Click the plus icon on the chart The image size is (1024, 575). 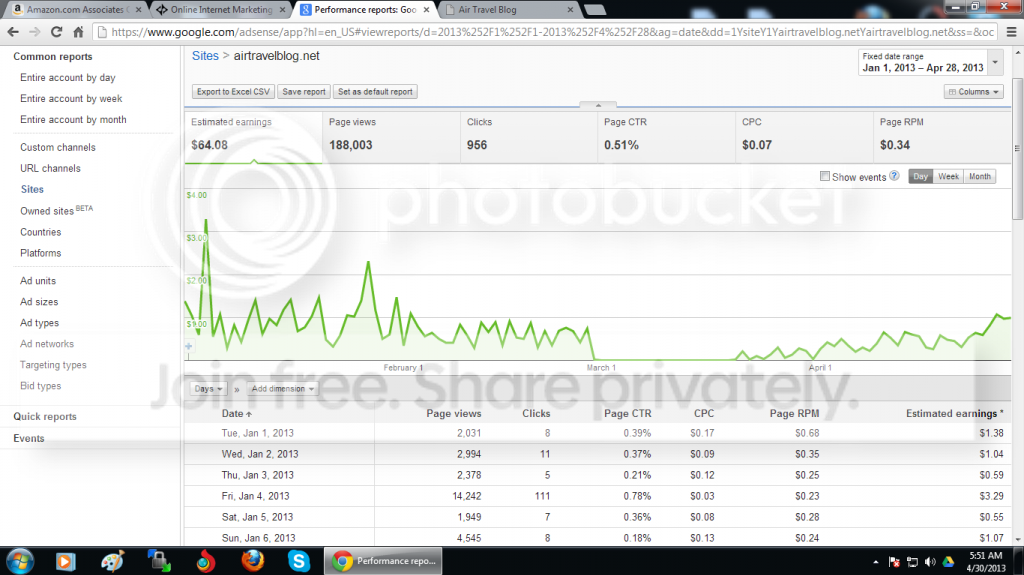(x=189, y=346)
